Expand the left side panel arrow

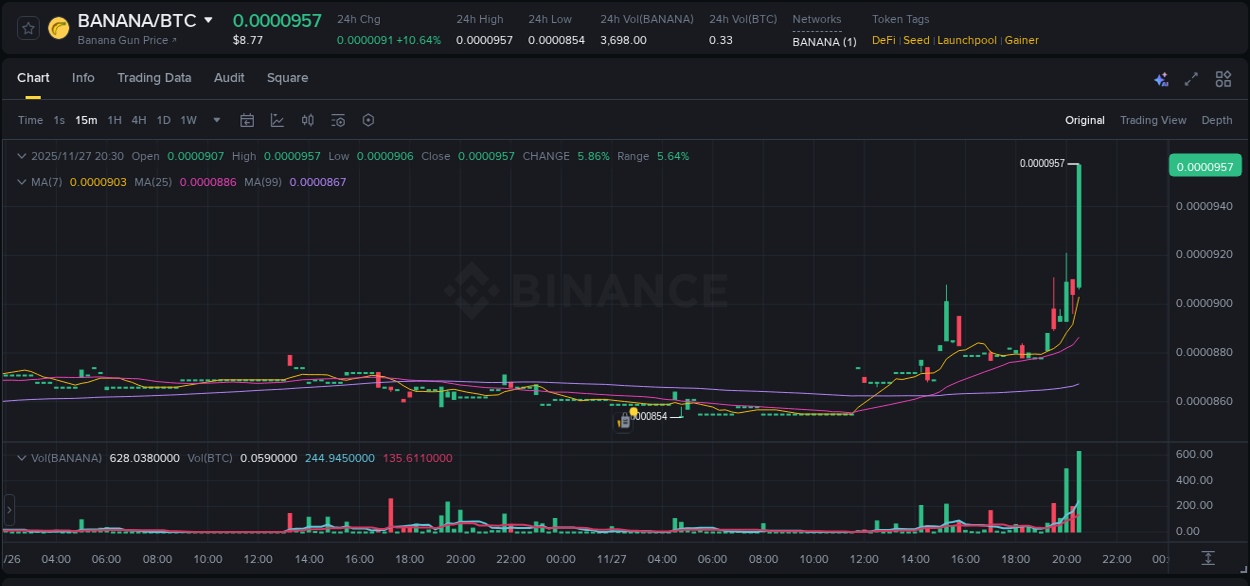pyautogui.click(x=7, y=511)
